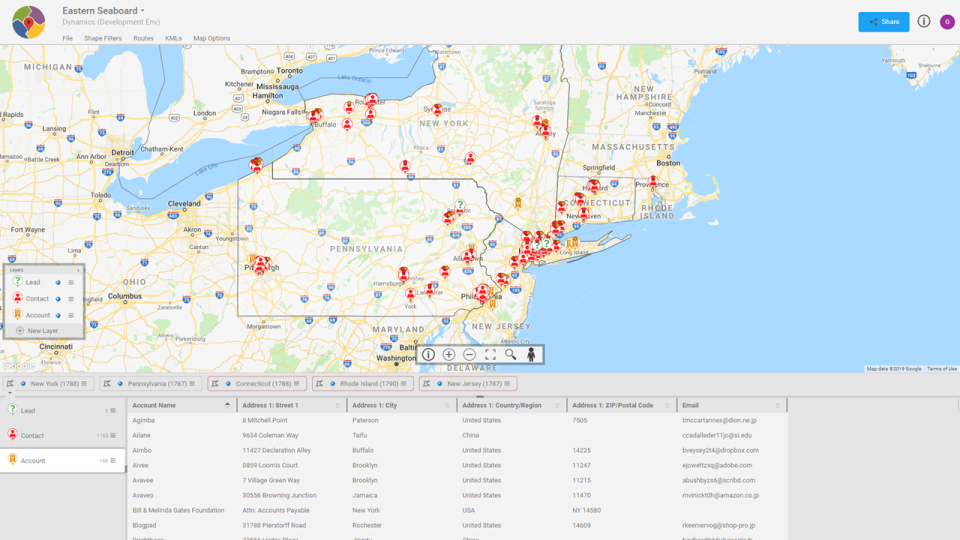Click the red Contact marker near Providence
Screen dimensions: 960x540
[653, 182]
